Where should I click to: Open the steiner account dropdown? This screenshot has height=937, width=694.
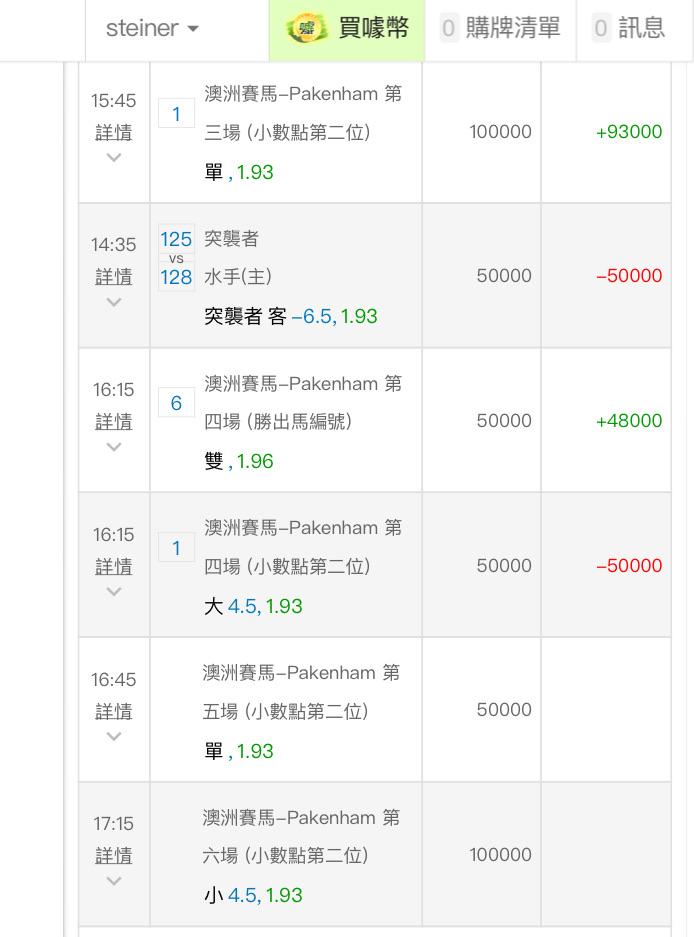click(152, 28)
